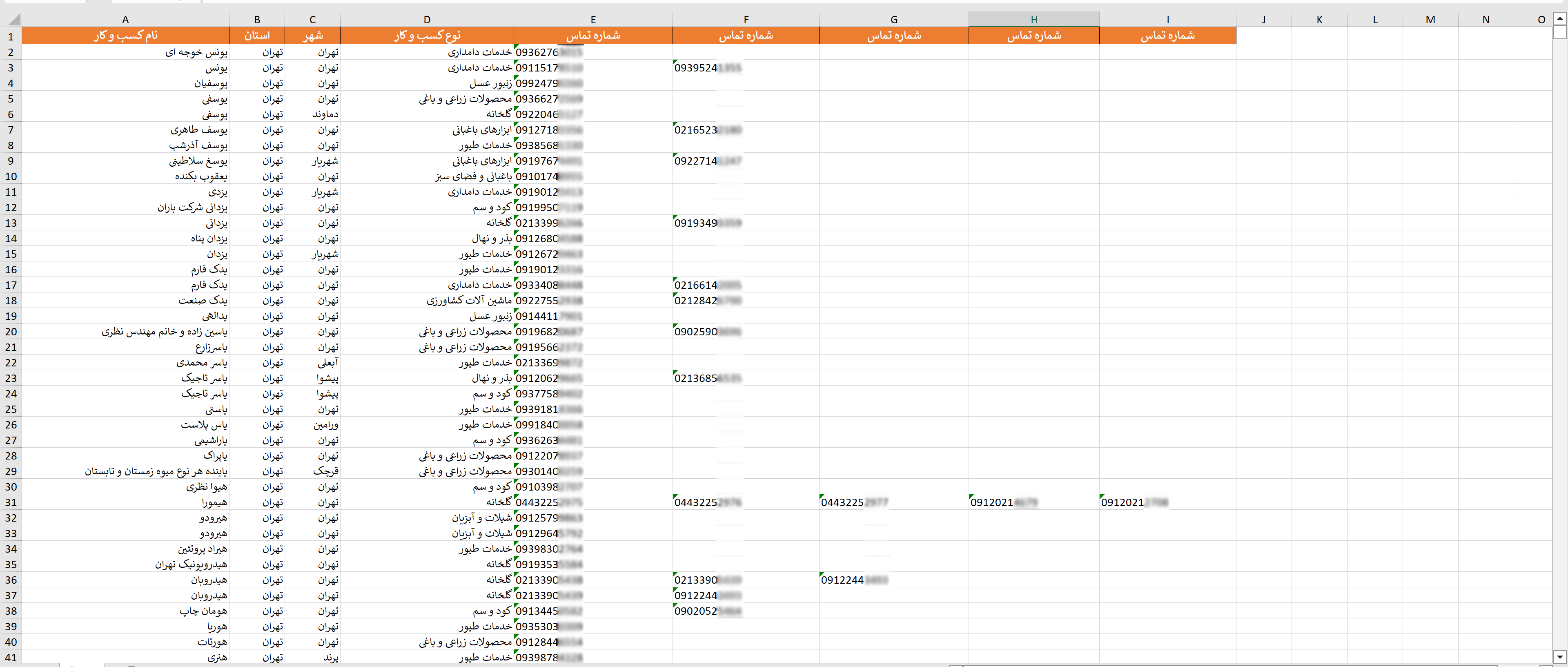Select 'ماشین آلات کشاورزی' business type cell

tap(427, 300)
